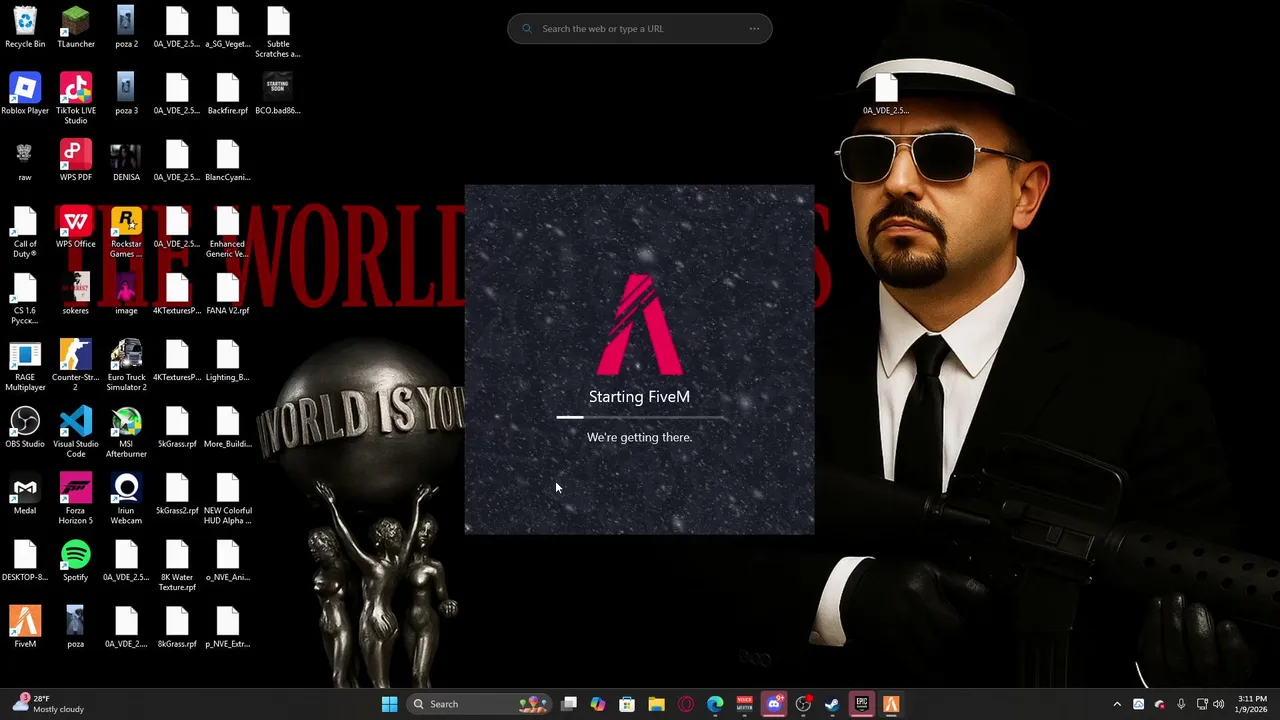Click the taskbar Search box
This screenshot has width=1280, height=720.
click(479, 704)
